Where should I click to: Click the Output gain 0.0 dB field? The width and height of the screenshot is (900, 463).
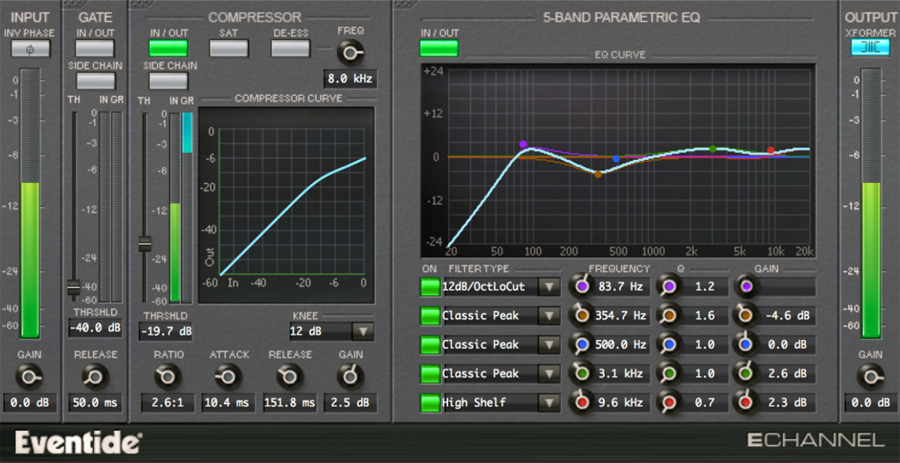(x=870, y=403)
